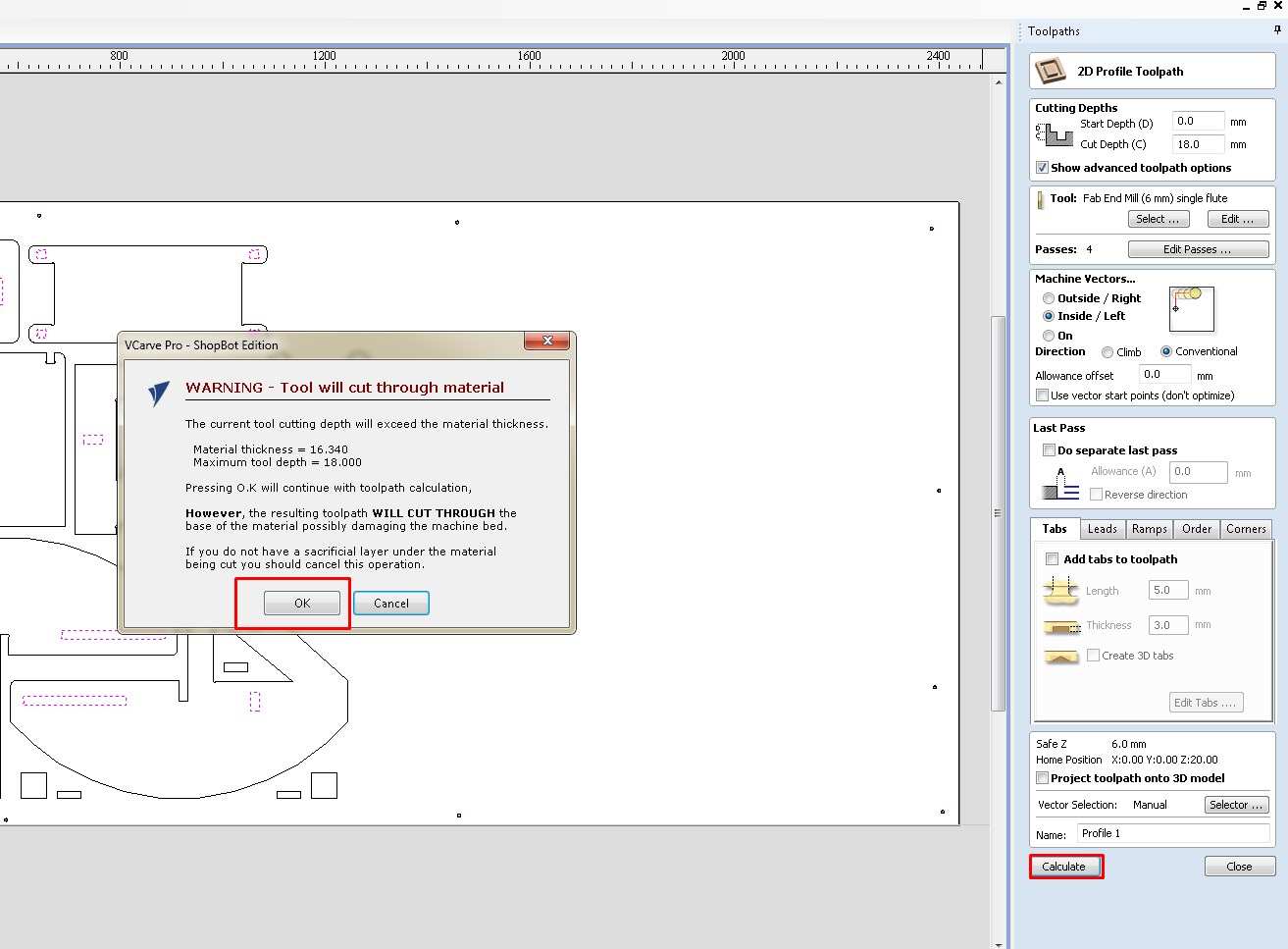Click the Cut Depth (C) field

(1198, 144)
